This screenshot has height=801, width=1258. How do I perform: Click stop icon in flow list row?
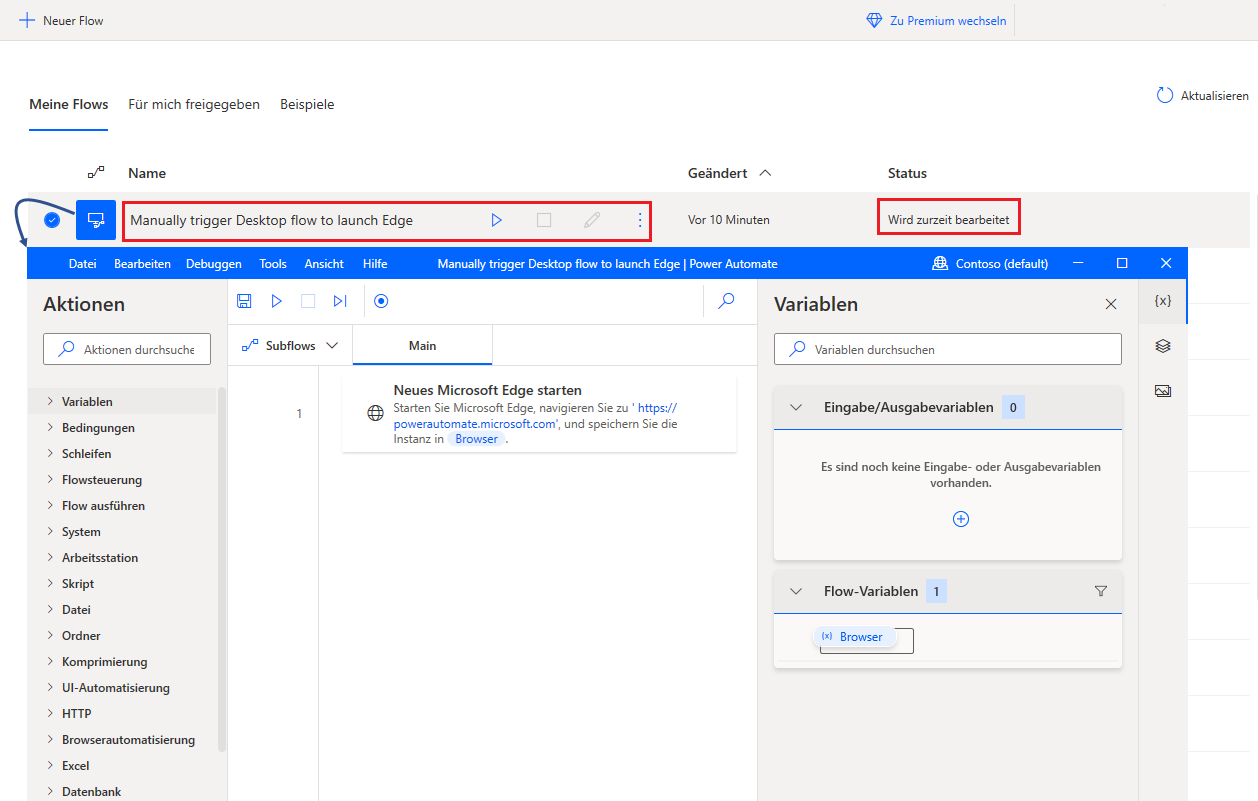point(544,220)
